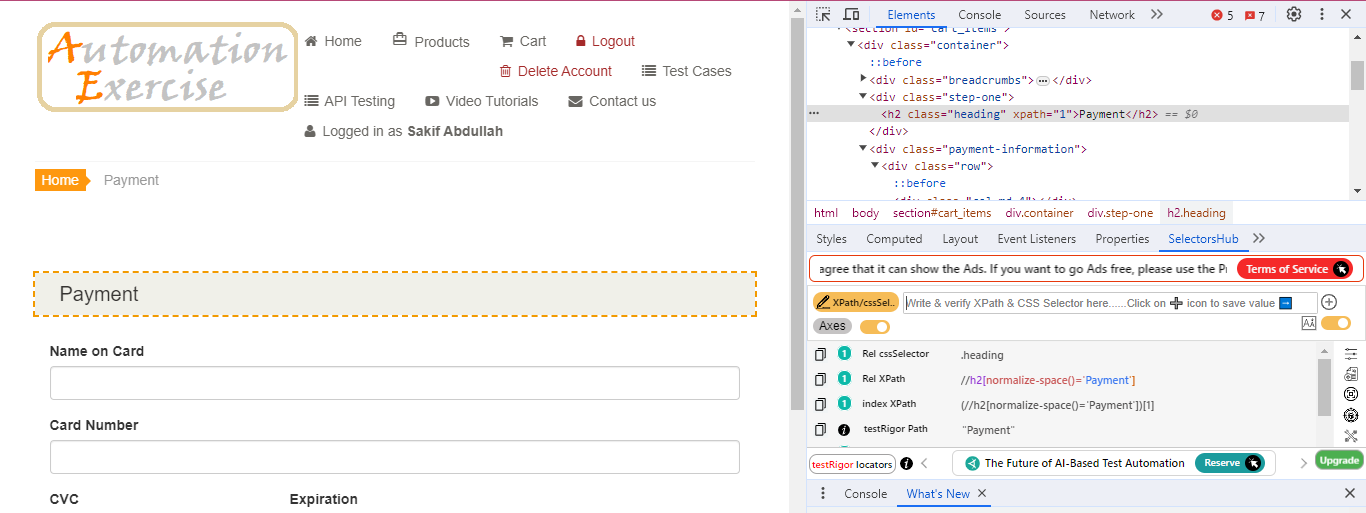
Task: Expand the collapsed breadcrumbs ellipsis badge
Action: 1042,80
